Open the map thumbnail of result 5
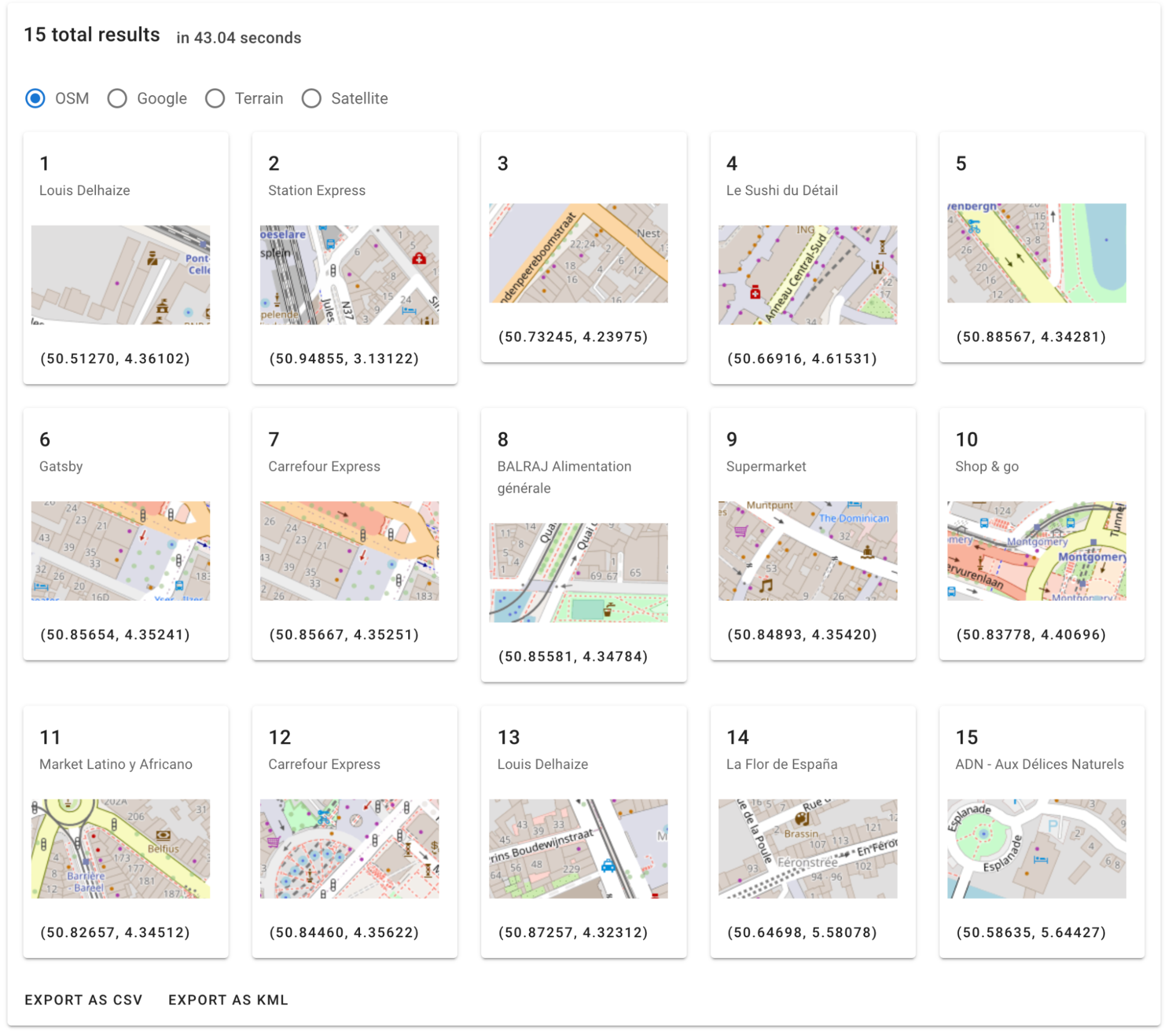 coord(1037,253)
